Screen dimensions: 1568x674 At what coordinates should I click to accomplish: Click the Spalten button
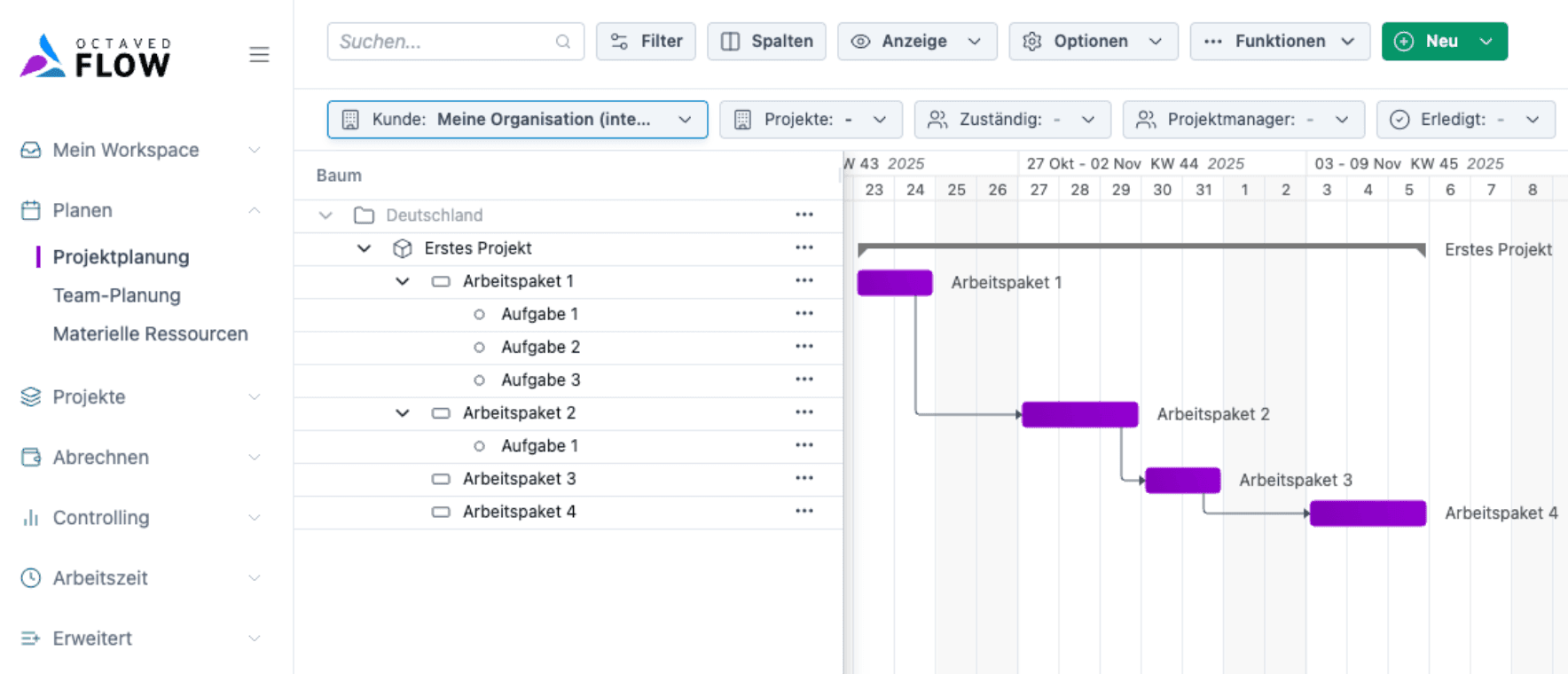click(x=766, y=42)
